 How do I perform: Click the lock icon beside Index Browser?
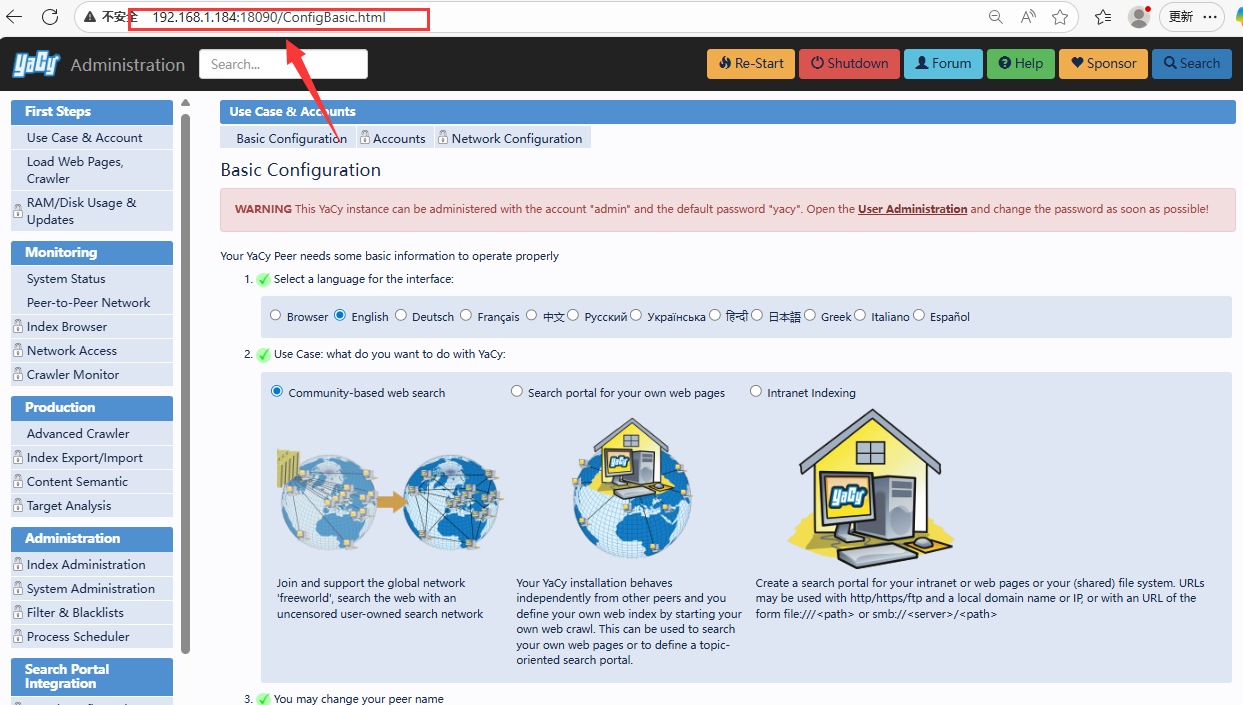[x=18, y=327]
